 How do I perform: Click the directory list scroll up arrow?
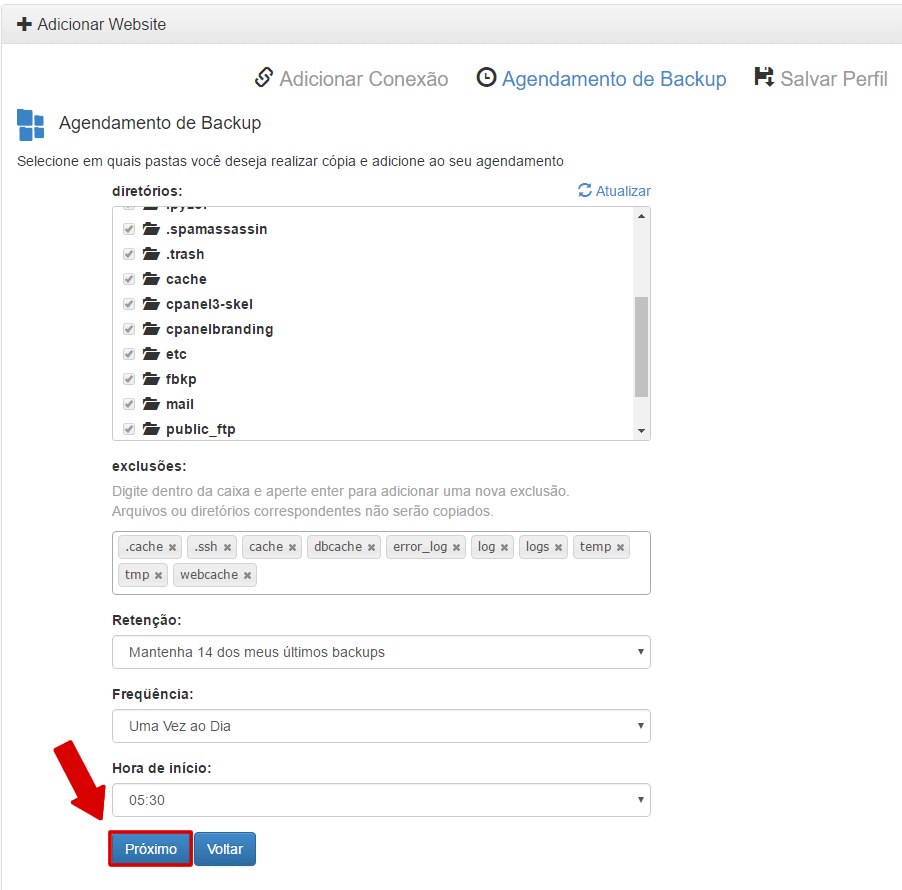pyautogui.click(x=641, y=216)
